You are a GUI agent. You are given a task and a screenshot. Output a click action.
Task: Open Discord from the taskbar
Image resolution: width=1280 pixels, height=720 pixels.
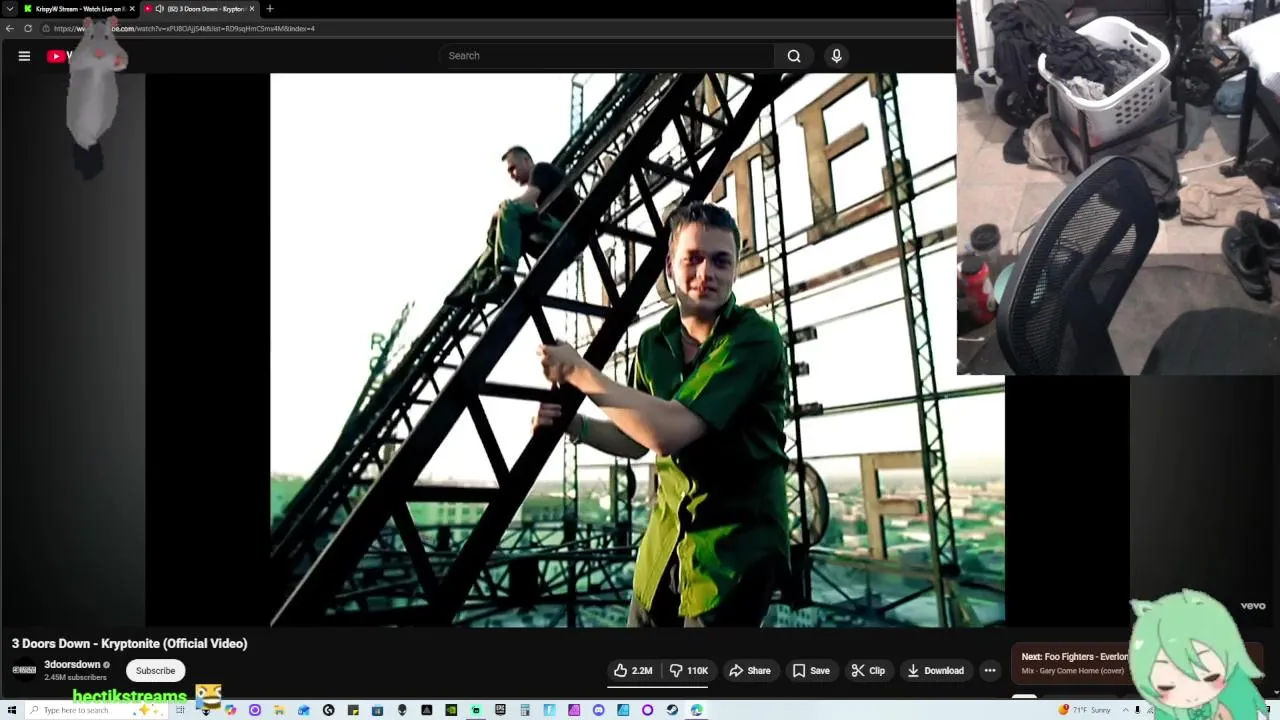(598, 710)
